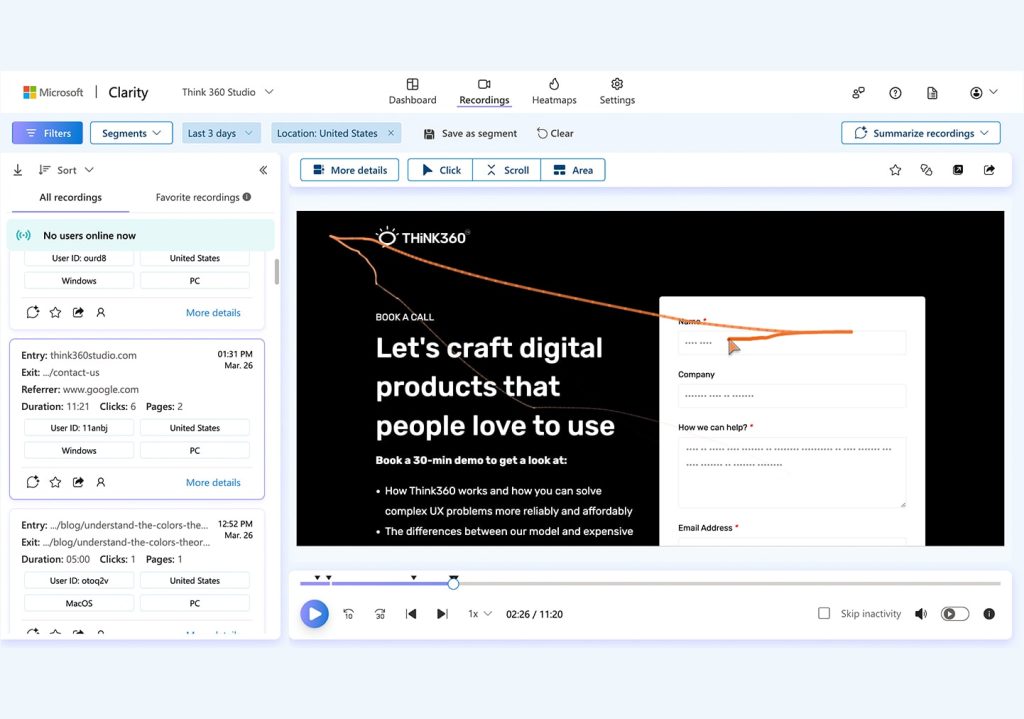Play the session recording
This screenshot has height=719, width=1024.
(314, 614)
